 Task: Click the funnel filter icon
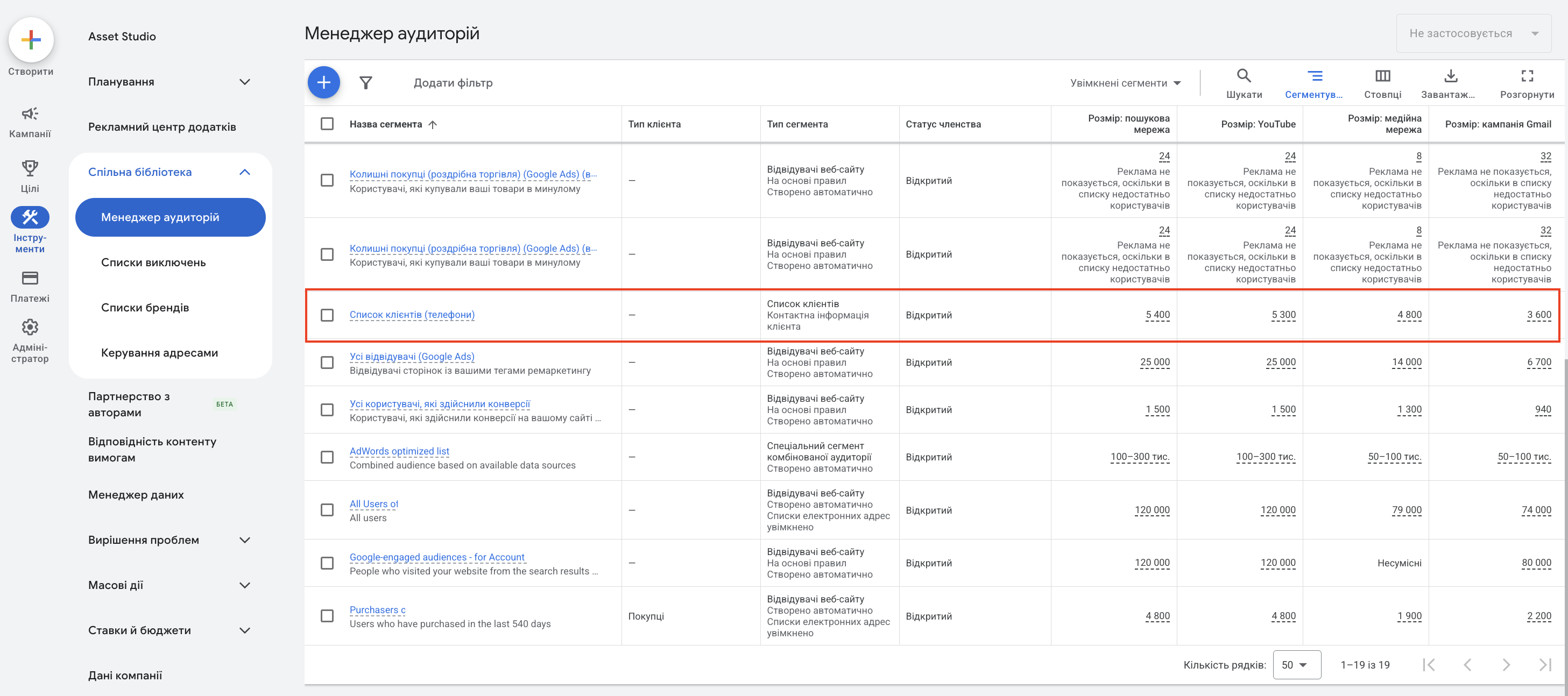[x=365, y=82]
